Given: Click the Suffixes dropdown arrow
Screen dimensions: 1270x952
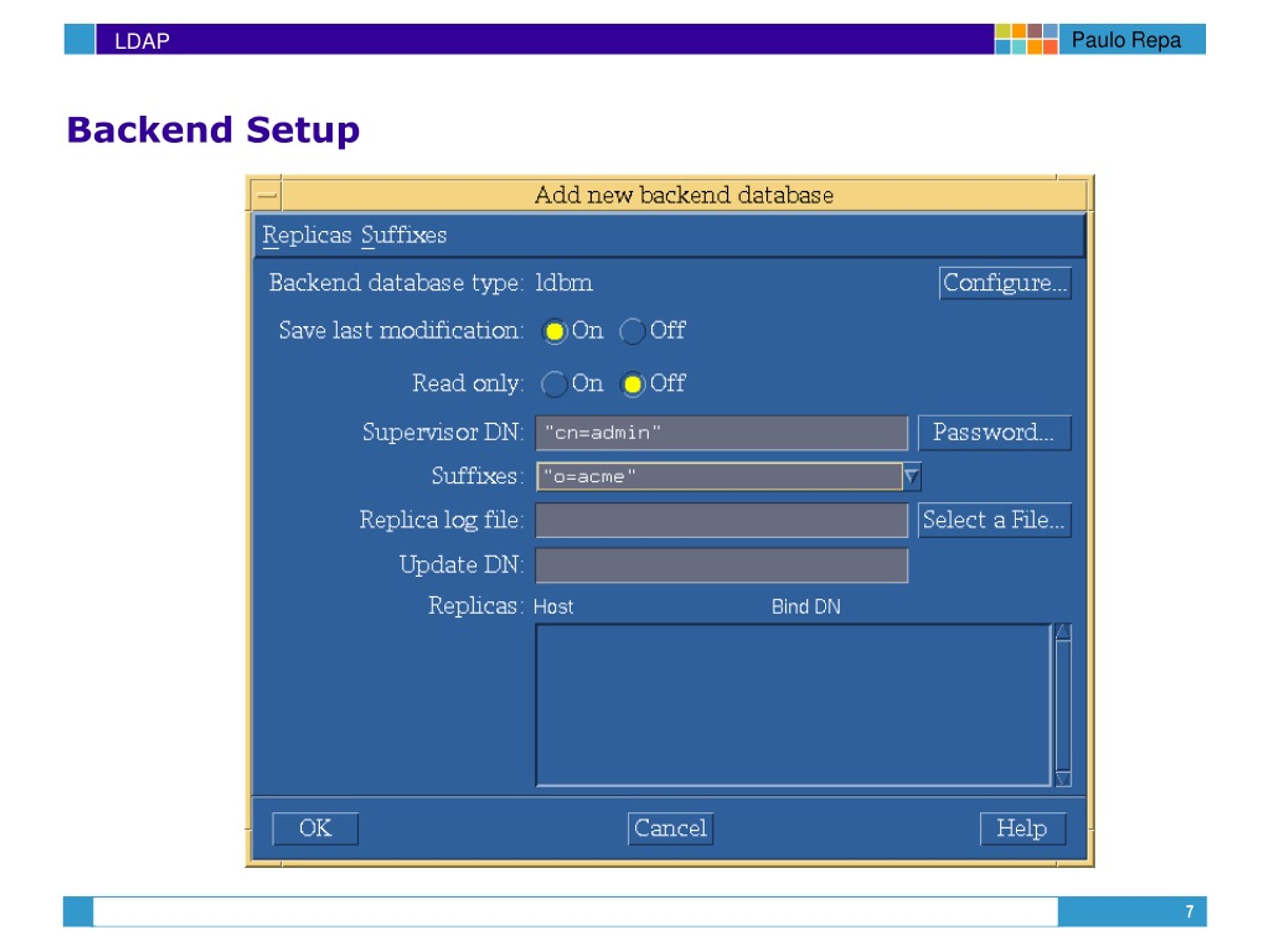Looking at the screenshot, I should [911, 476].
